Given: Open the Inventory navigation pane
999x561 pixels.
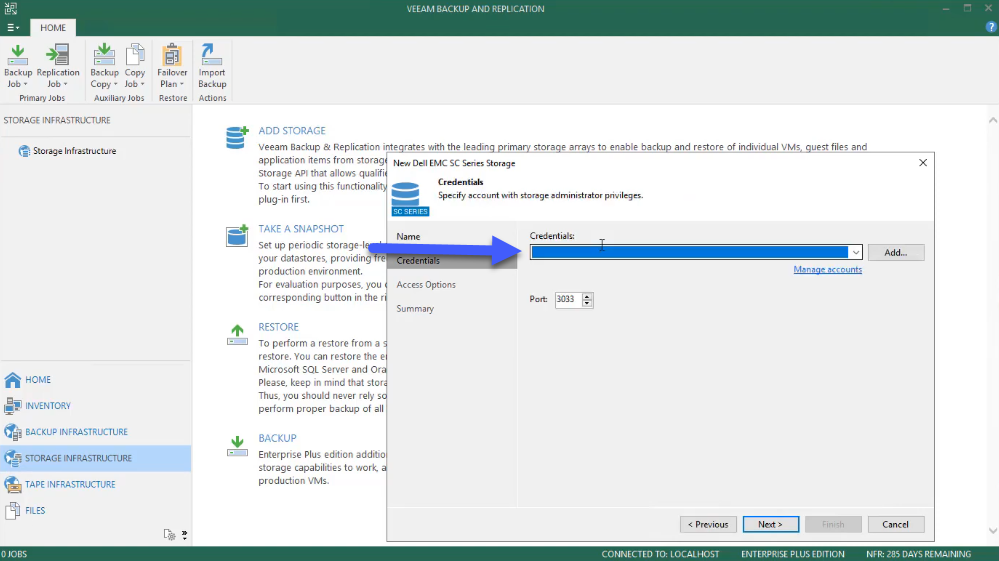Looking at the screenshot, I should pos(96,406).
